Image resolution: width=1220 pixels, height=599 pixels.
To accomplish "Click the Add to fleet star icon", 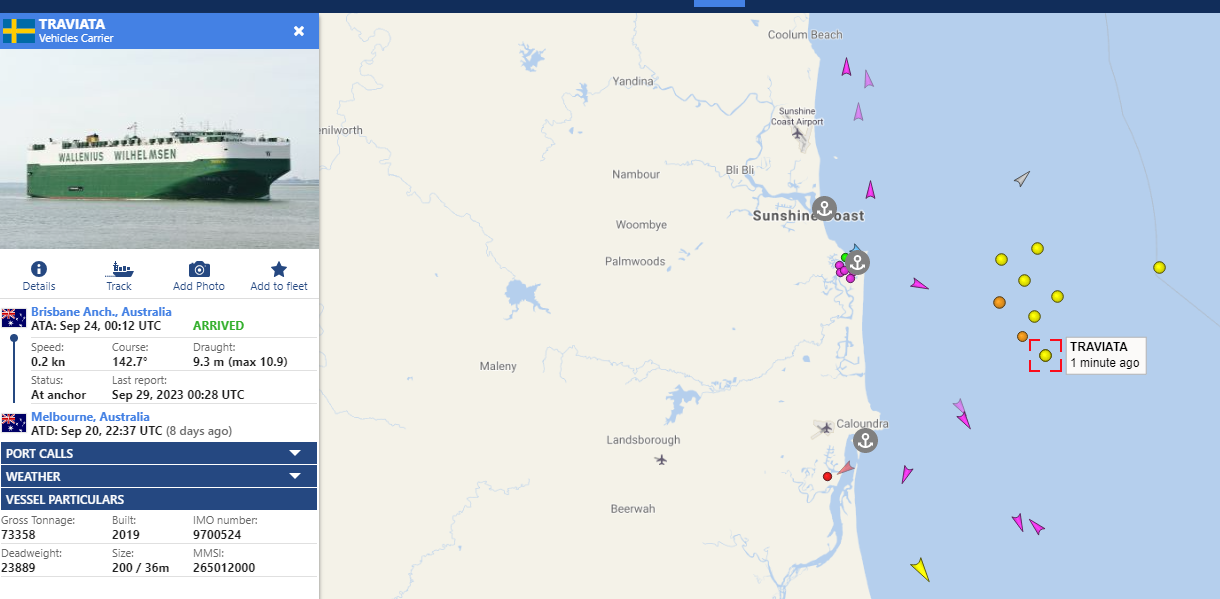I will [279, 269].
